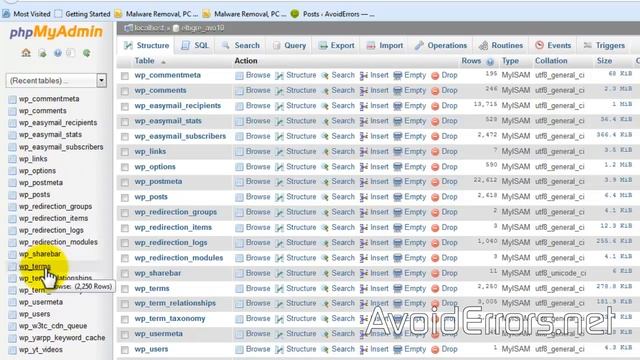Click Search link for wp_term_relationships row
Viewport: 640px width, 360px height.
(343, 304)
